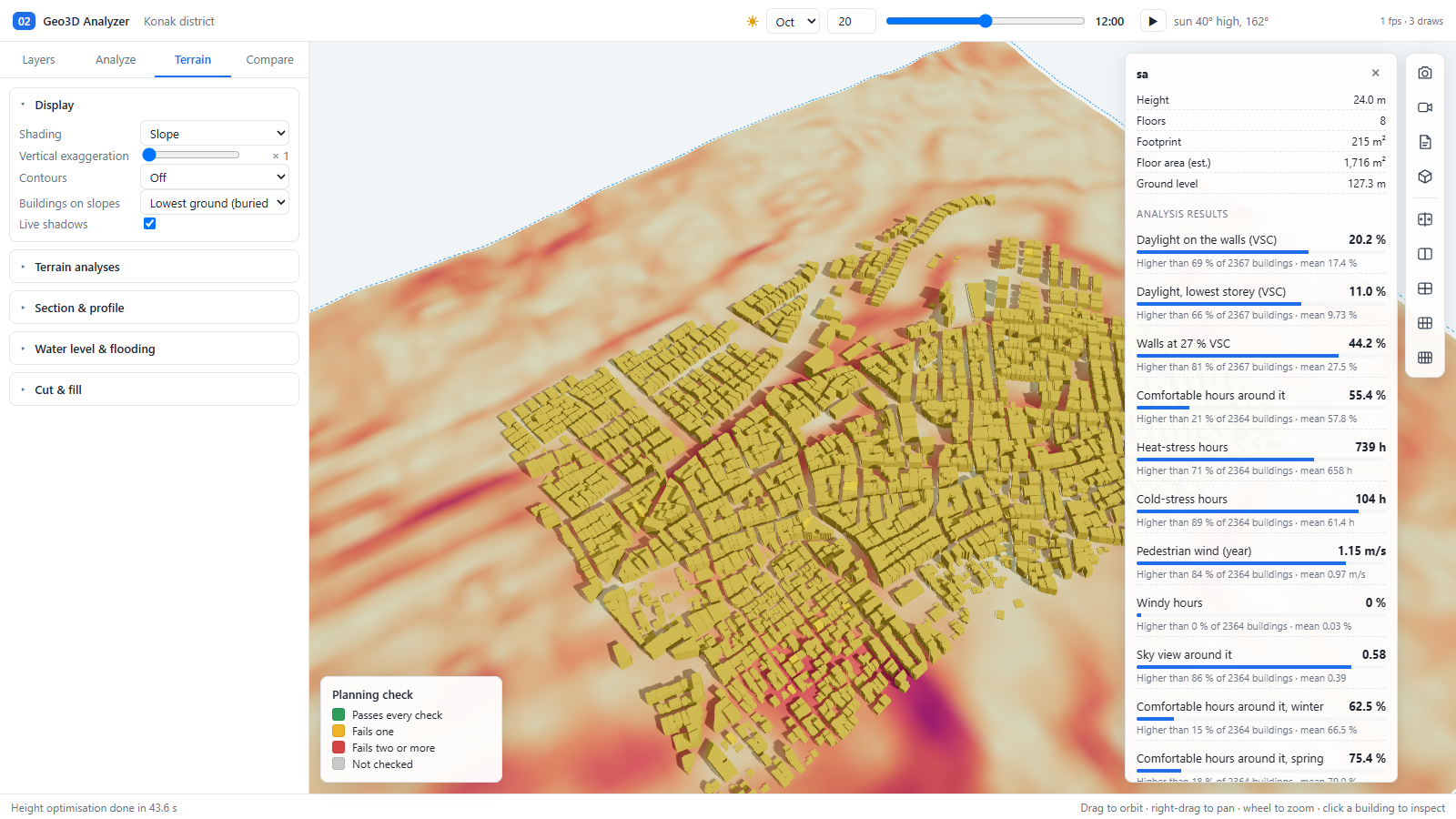1456x819 pixels.
Task: Select the eight-pane grid layout icon
Action: [x=1425, y=358]
